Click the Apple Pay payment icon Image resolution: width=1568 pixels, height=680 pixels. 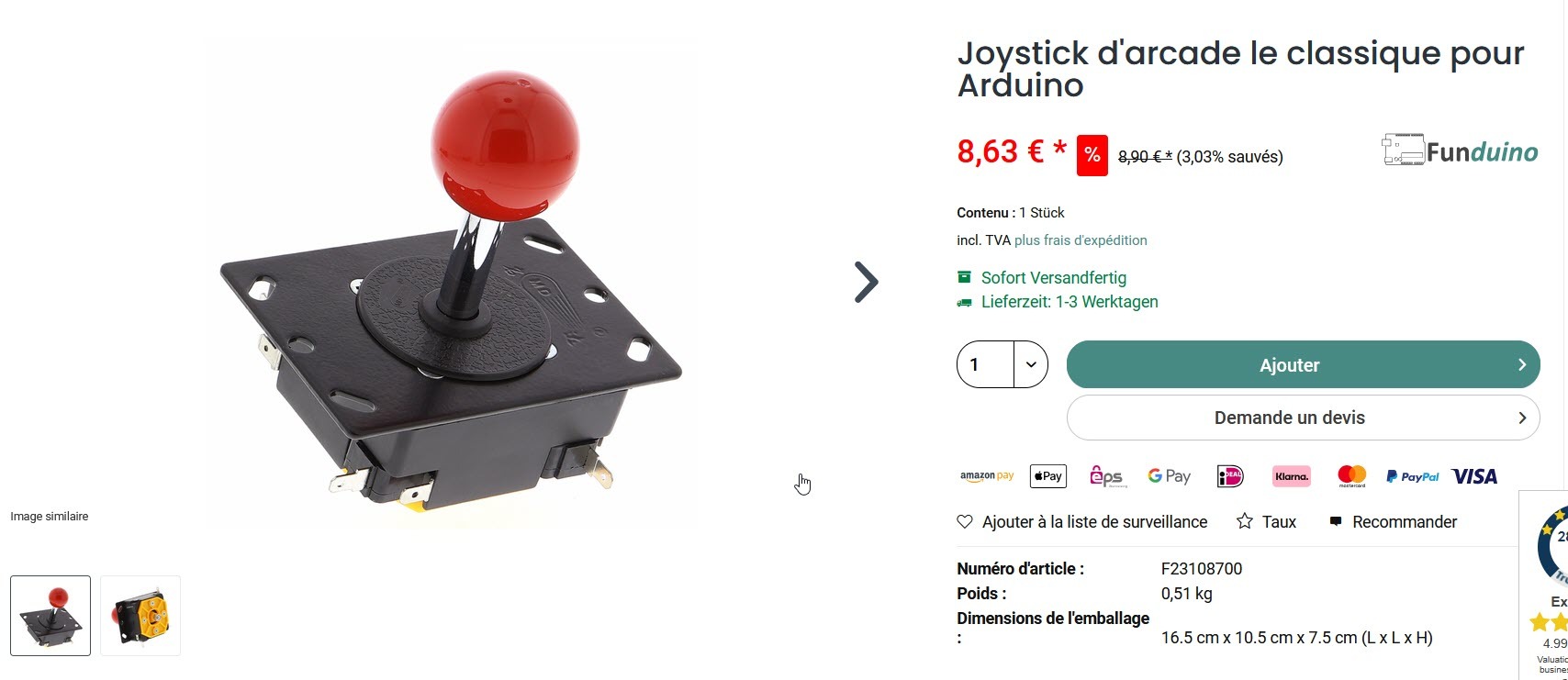1048,475
